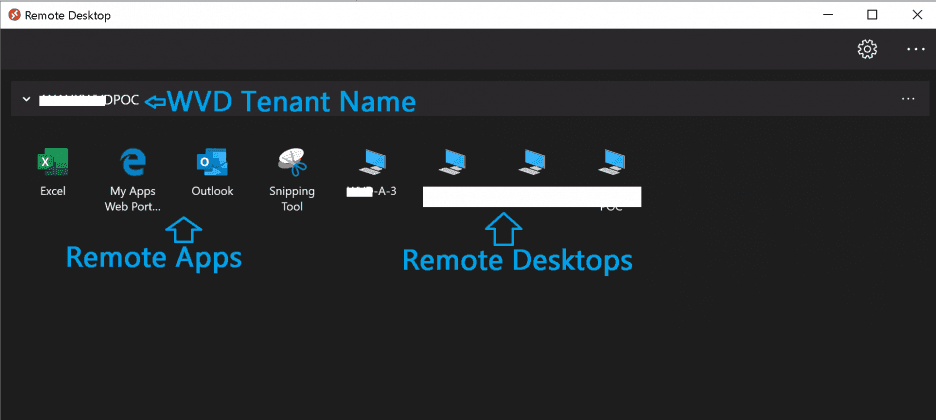The height and width of the screenshot is (420, 936).
Task: Minimize the Remote Desktop window
Action: pyautogui.click(x=826, y=15)
